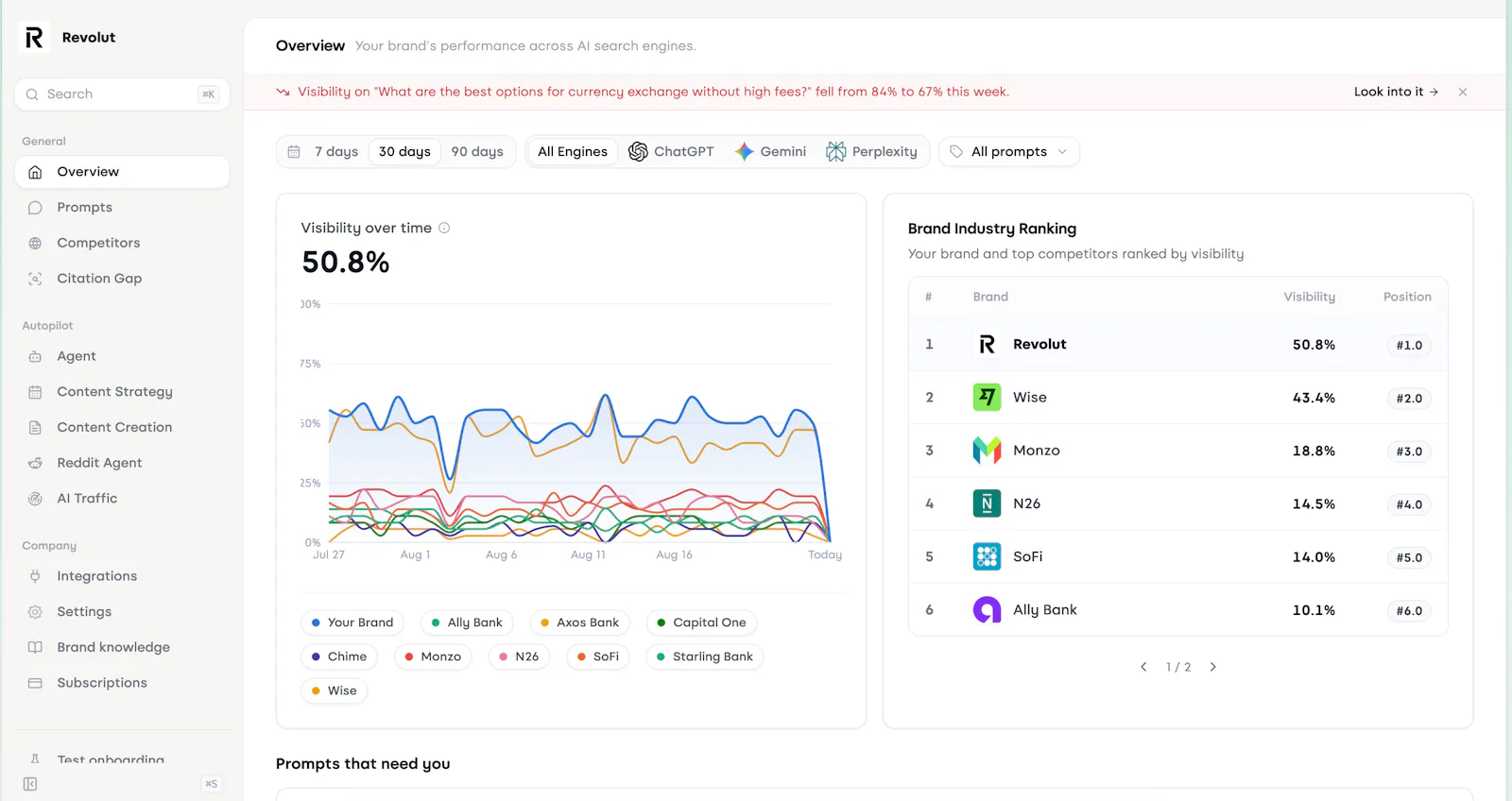
Task: Click the Revolut #1.0 position badge
Action: point(1409,346)
